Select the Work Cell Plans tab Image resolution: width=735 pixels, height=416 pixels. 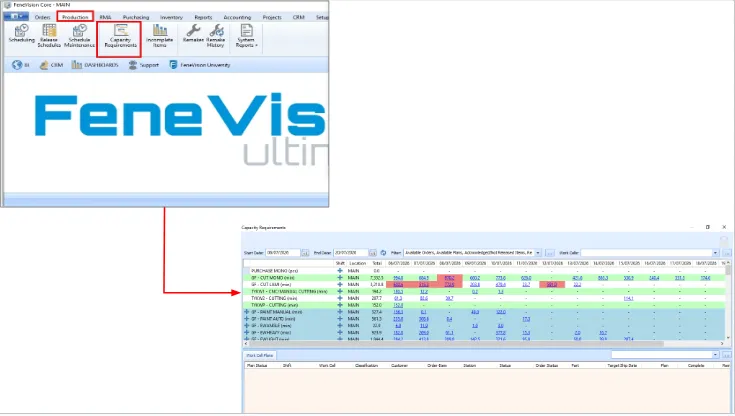pos(260,355)
